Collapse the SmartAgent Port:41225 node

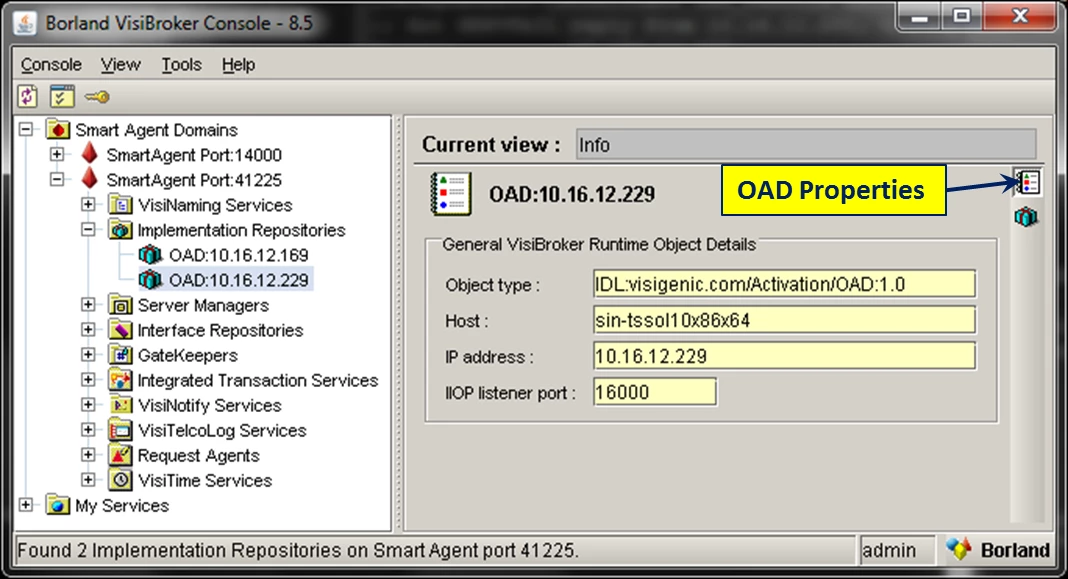[x=57, y=179]
